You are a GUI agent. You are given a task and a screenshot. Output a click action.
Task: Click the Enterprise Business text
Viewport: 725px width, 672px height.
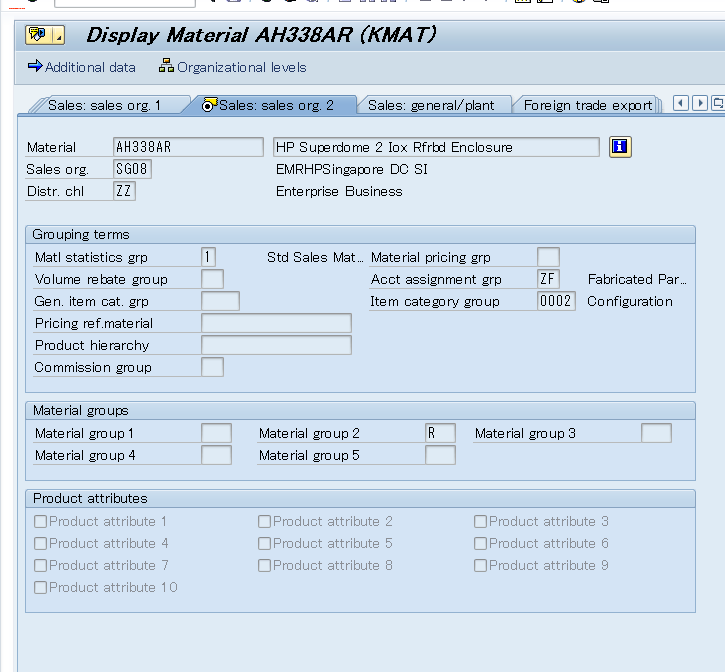pos(339,191)
